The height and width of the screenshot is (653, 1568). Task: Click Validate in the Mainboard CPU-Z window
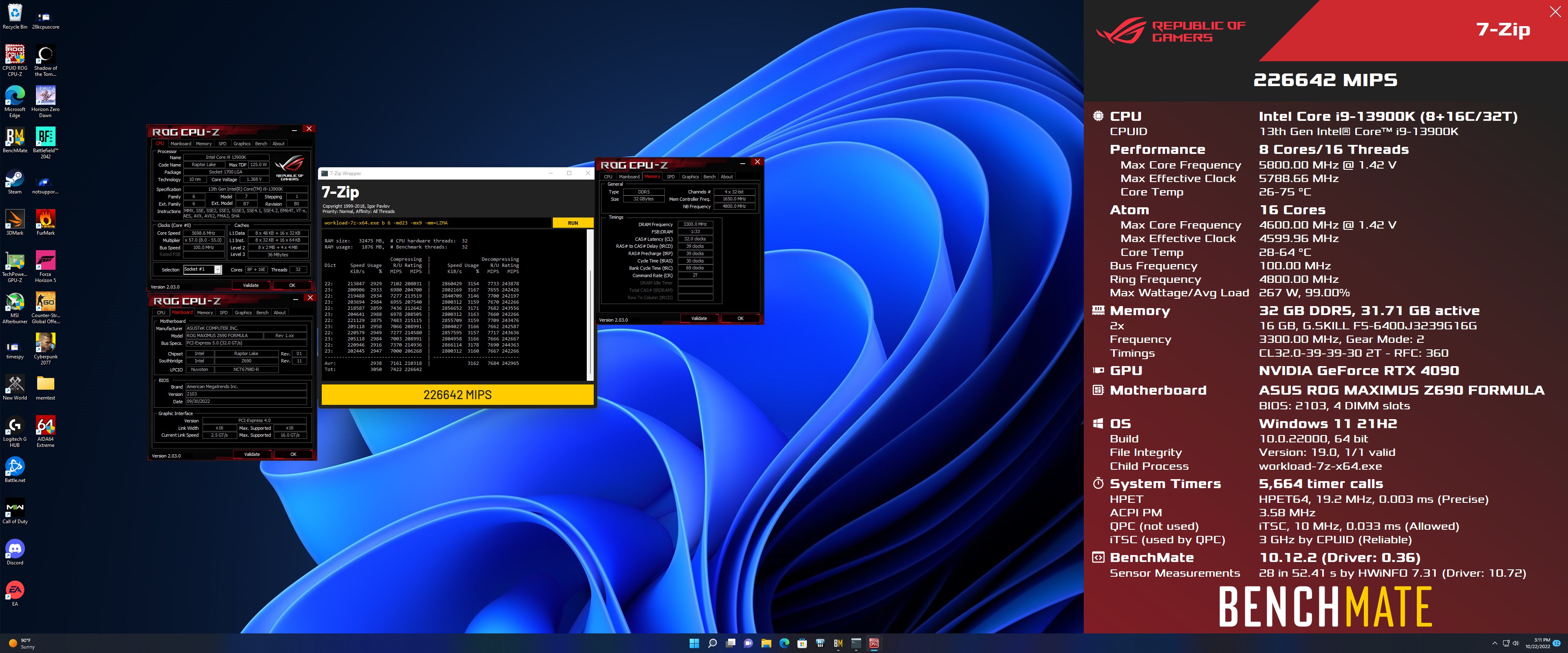point(252,455)
